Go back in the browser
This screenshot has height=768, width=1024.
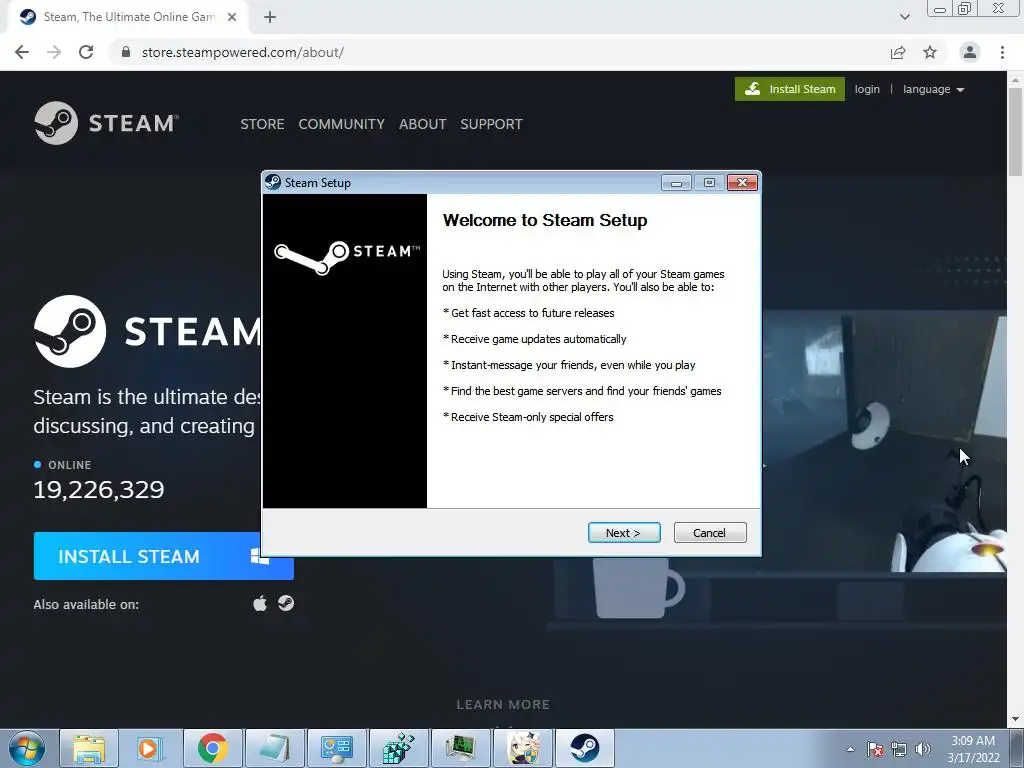click(22, 52)
